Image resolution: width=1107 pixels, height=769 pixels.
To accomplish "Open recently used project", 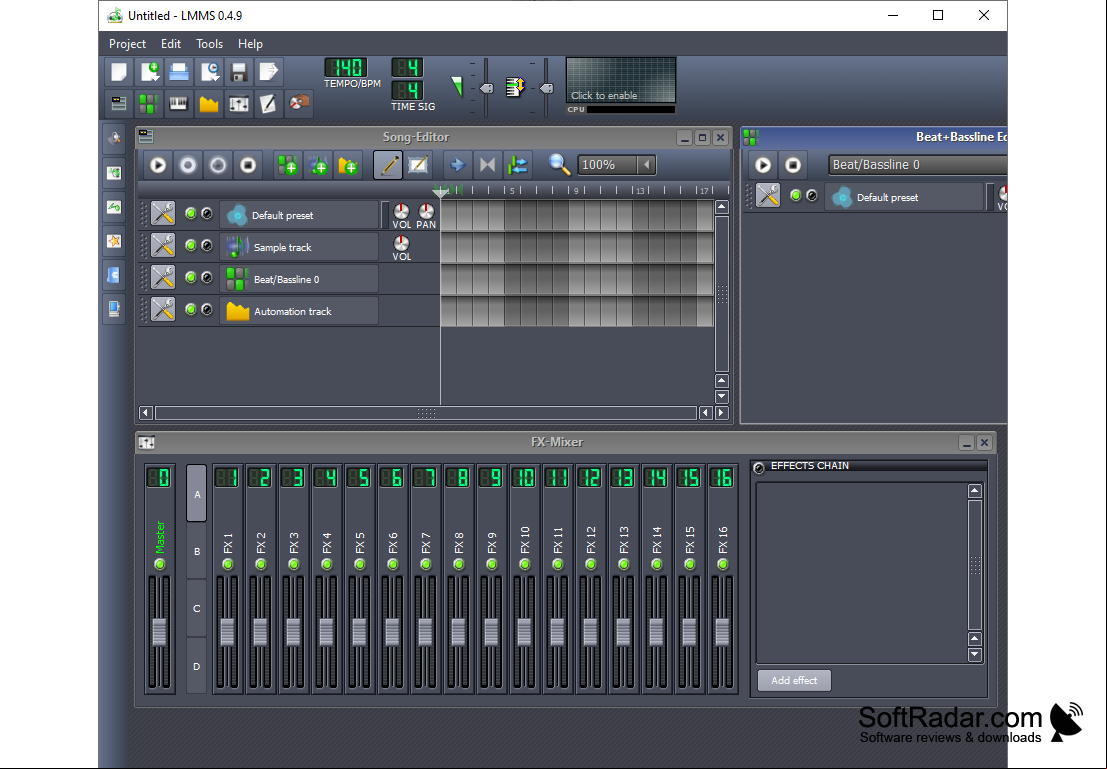I will tap(209, 72).
